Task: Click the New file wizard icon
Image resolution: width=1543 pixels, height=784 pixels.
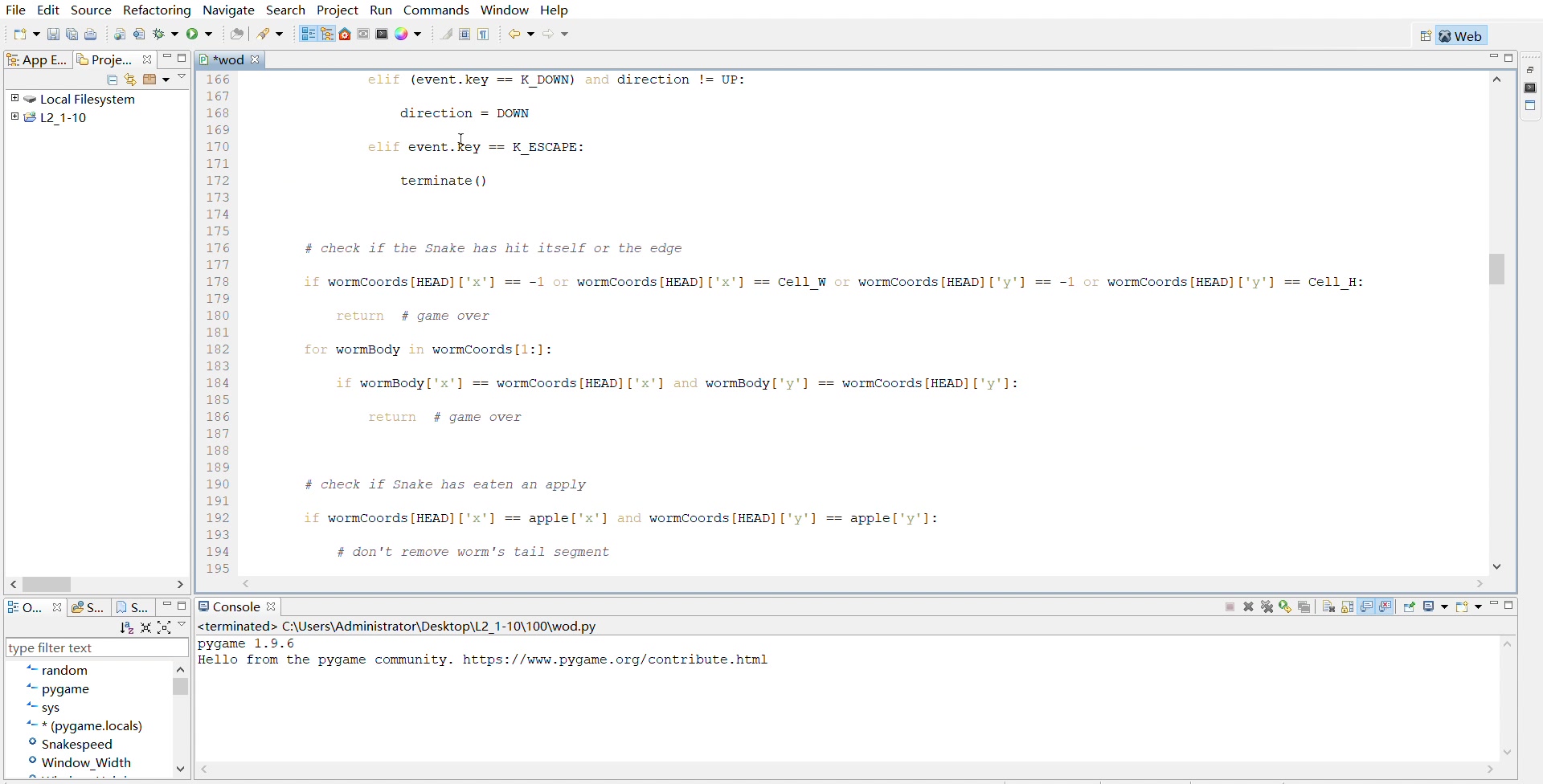Action: pyautogui.click(x=21, y=35)
